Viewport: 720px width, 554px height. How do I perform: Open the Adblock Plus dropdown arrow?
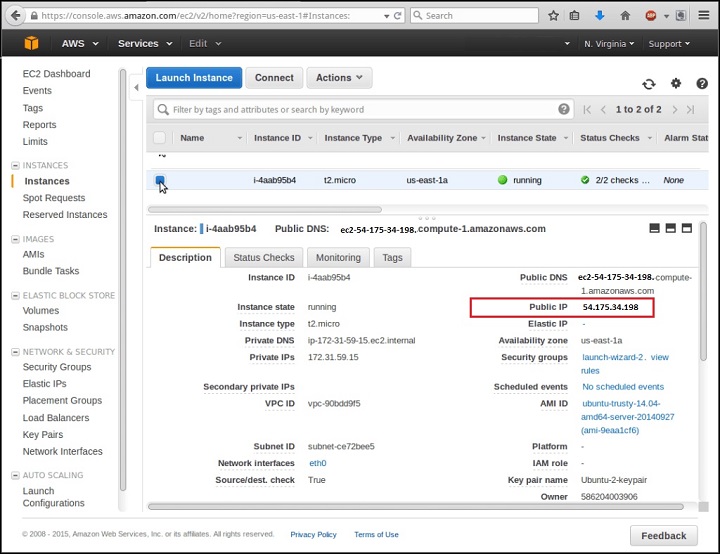tap(666, 16)
